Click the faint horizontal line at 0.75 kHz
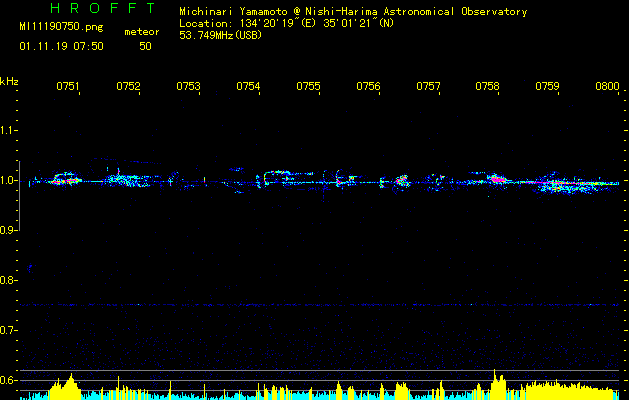629x400 pixels. (319, 305)
